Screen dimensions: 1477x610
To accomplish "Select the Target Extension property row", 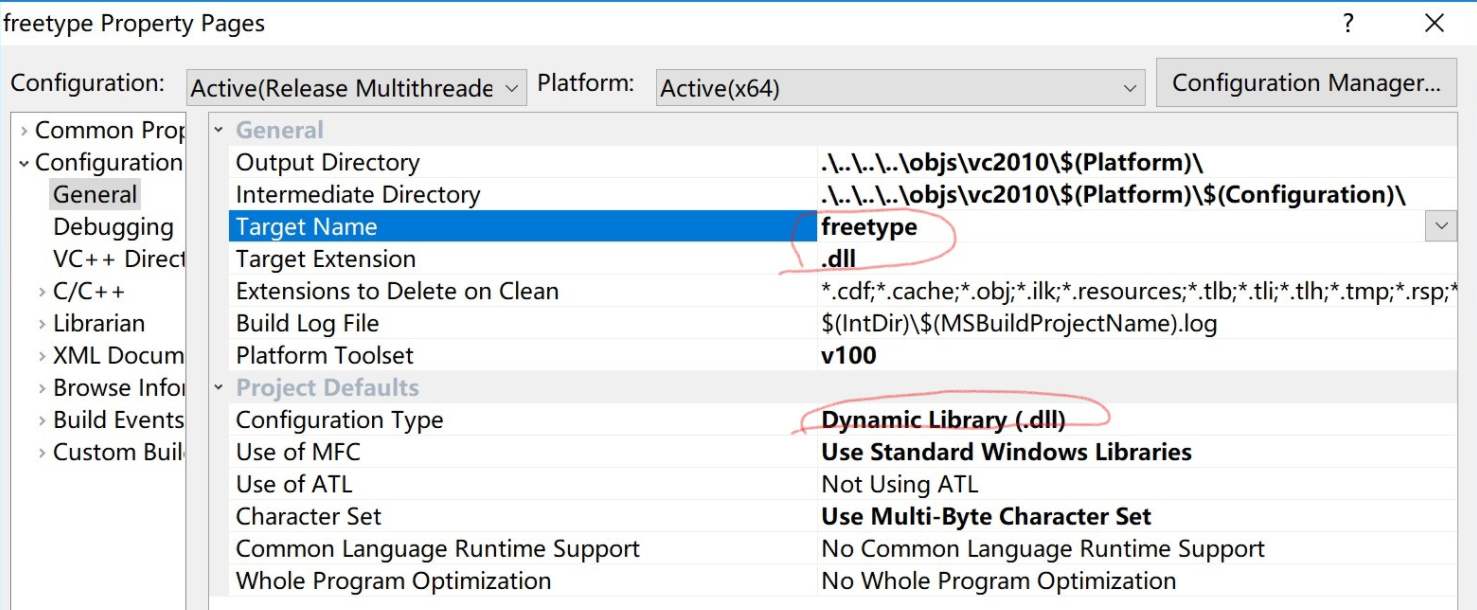I will click(x=325, y=259).
